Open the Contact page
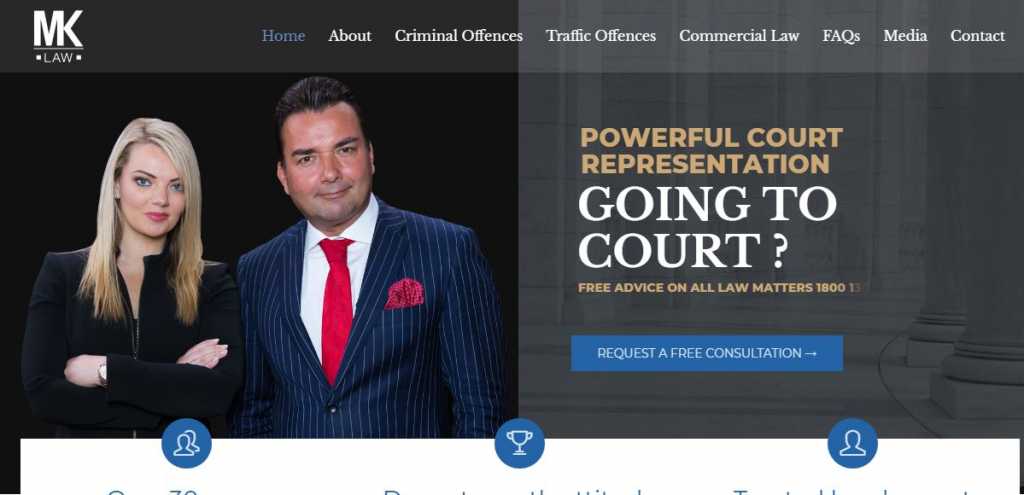This screenshot has width=1024, height=495. tap(978, 36)
